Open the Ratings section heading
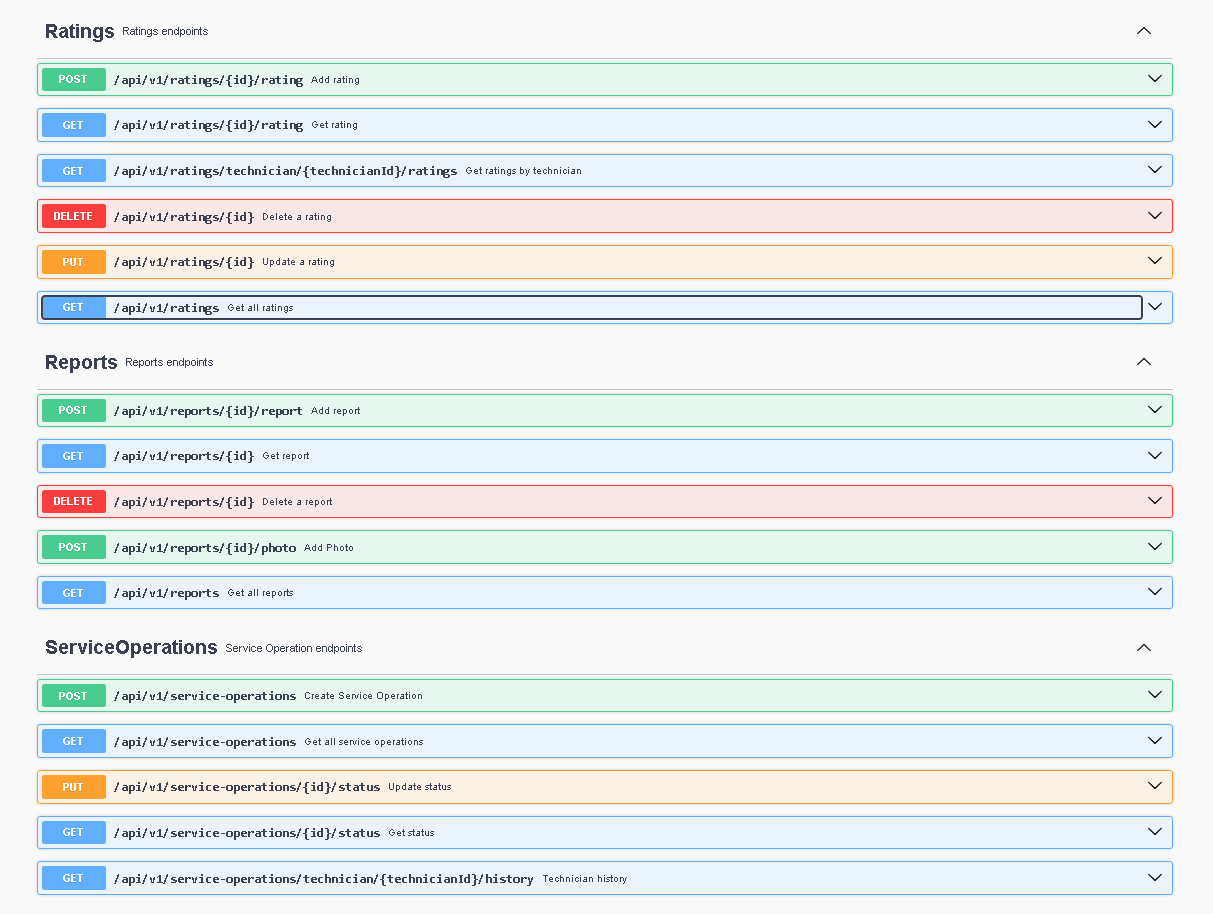Viewport: 1213px width, 914px height. pyautogui.click(x=80, y=31)
